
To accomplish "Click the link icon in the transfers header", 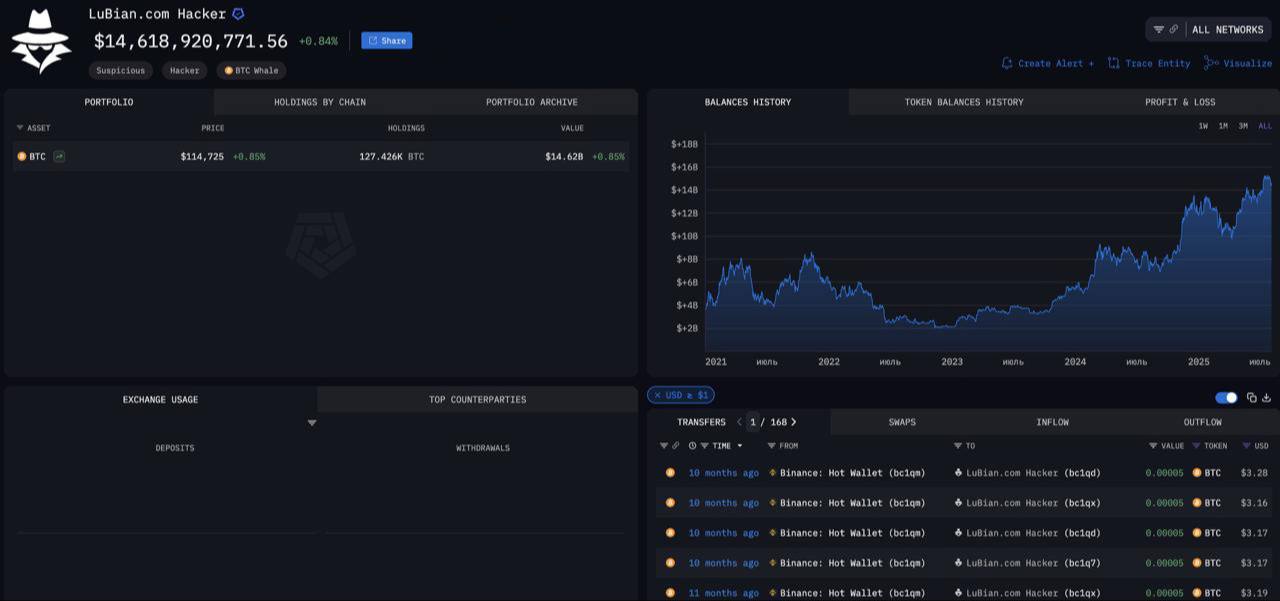I will click(676, 446).
